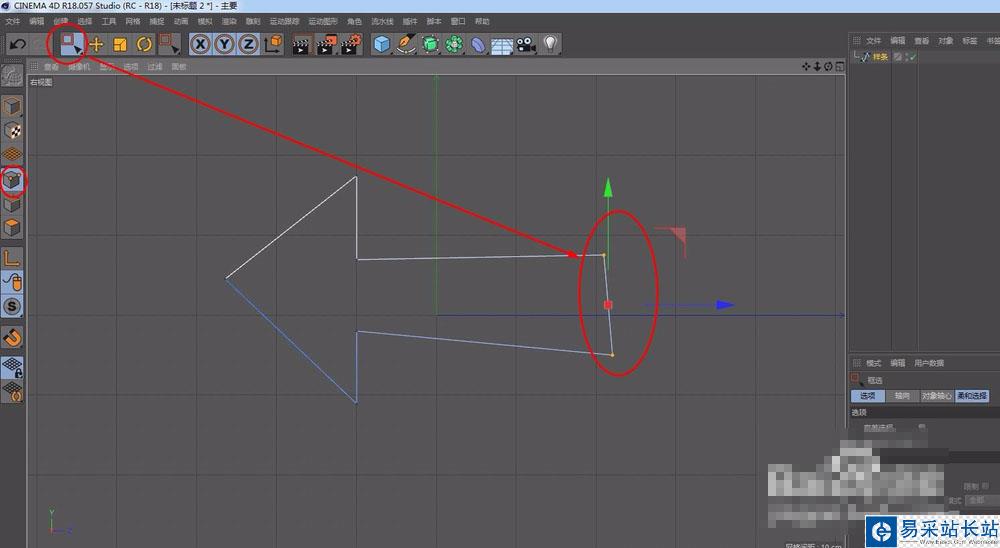
Task: Toggle the Tweak mode mouse icon
Action: pyautogui.click(x=12, y=281)
